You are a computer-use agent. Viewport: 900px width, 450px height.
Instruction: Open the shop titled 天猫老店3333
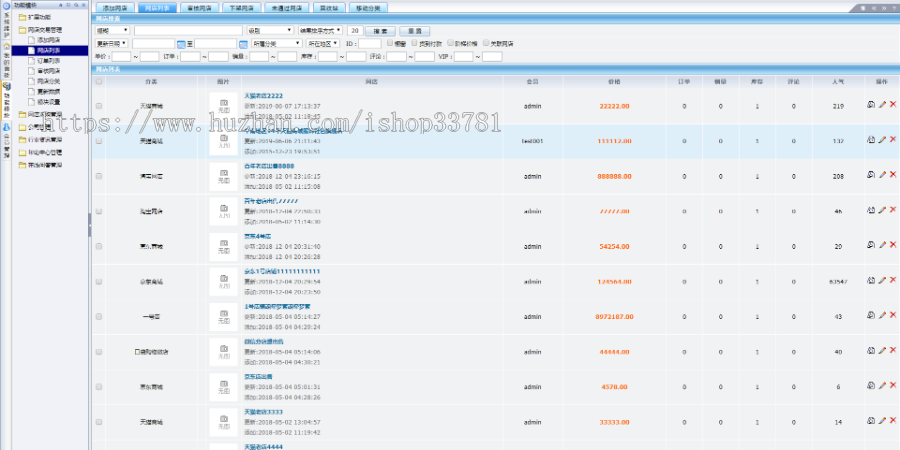click(x=263, y=412)
